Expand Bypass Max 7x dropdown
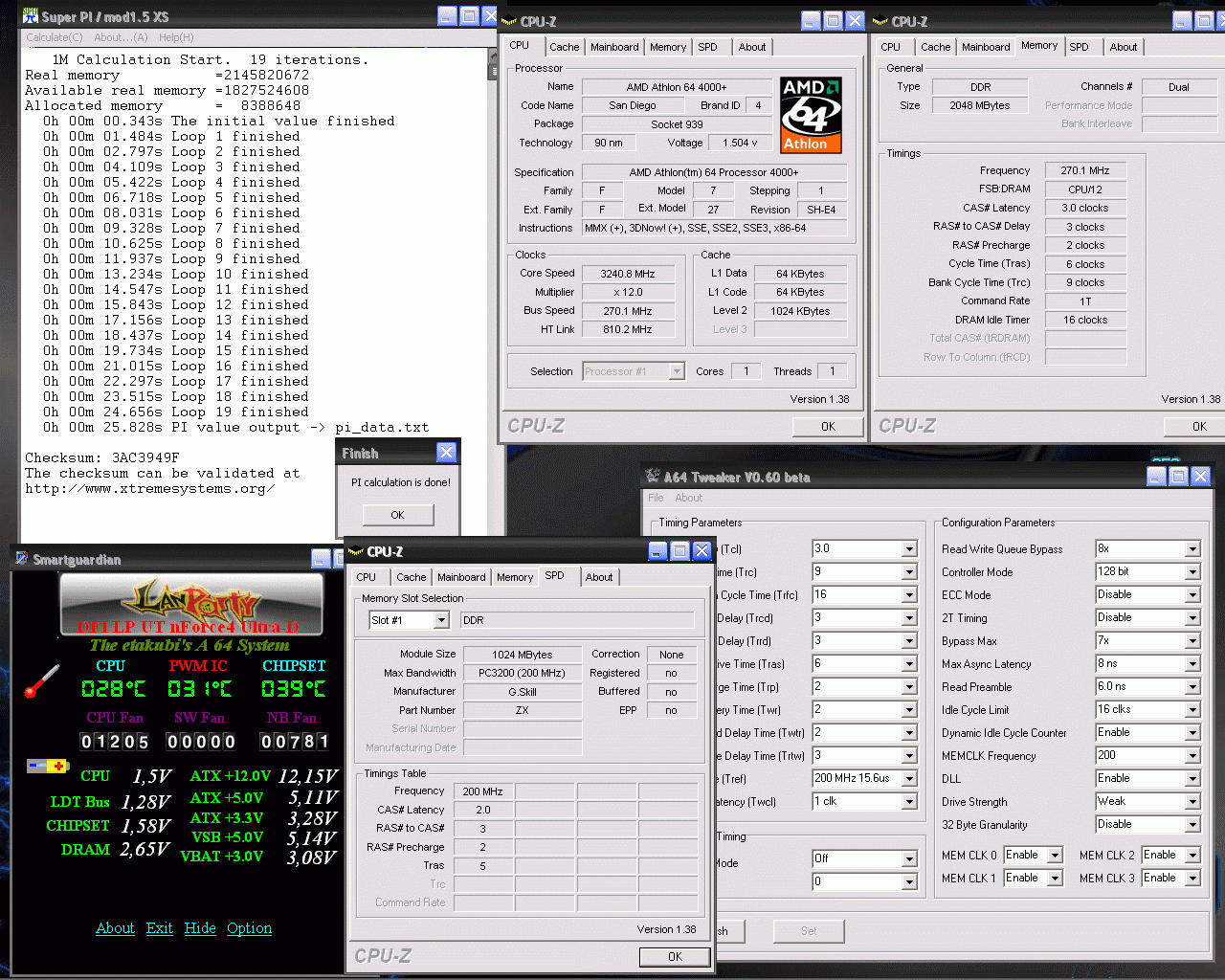Image resolution: width=1225 pixels, height=980 pixels. coord(1192,641)
